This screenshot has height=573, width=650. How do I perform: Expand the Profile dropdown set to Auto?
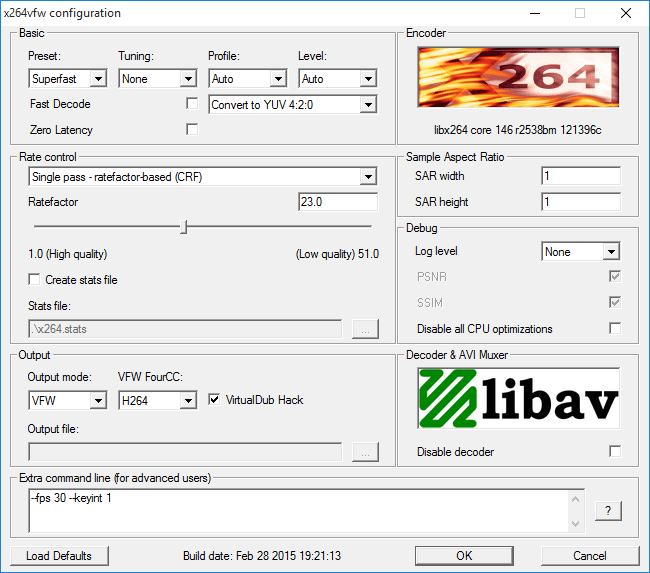click(248, 78)
